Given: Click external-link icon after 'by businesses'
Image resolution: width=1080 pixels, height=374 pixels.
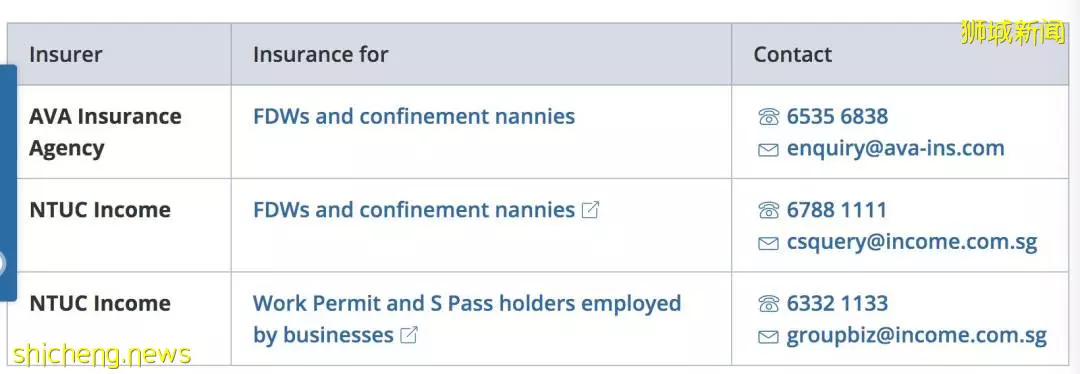Looking at the screenshot, I should 409,335.
